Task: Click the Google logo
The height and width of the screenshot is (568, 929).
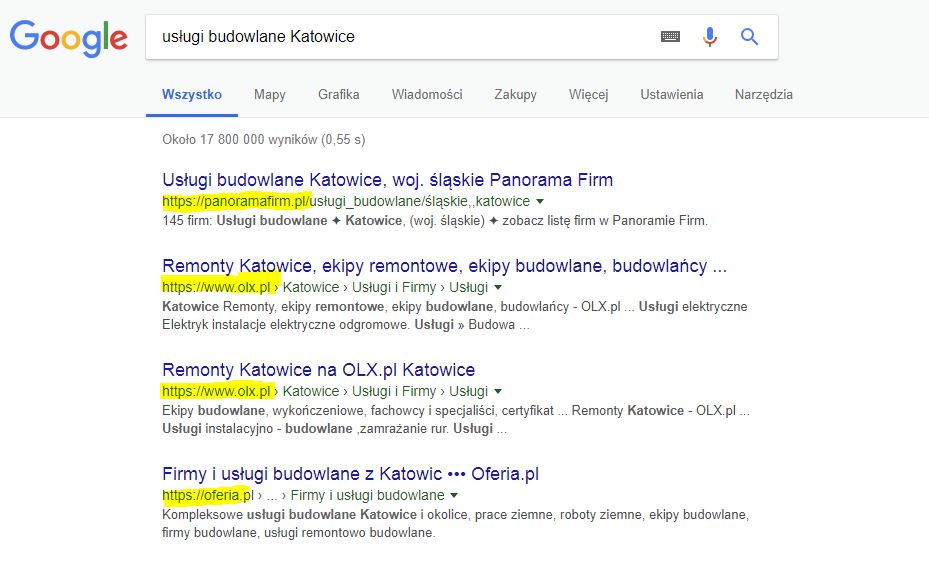Action: pos(68,38)
